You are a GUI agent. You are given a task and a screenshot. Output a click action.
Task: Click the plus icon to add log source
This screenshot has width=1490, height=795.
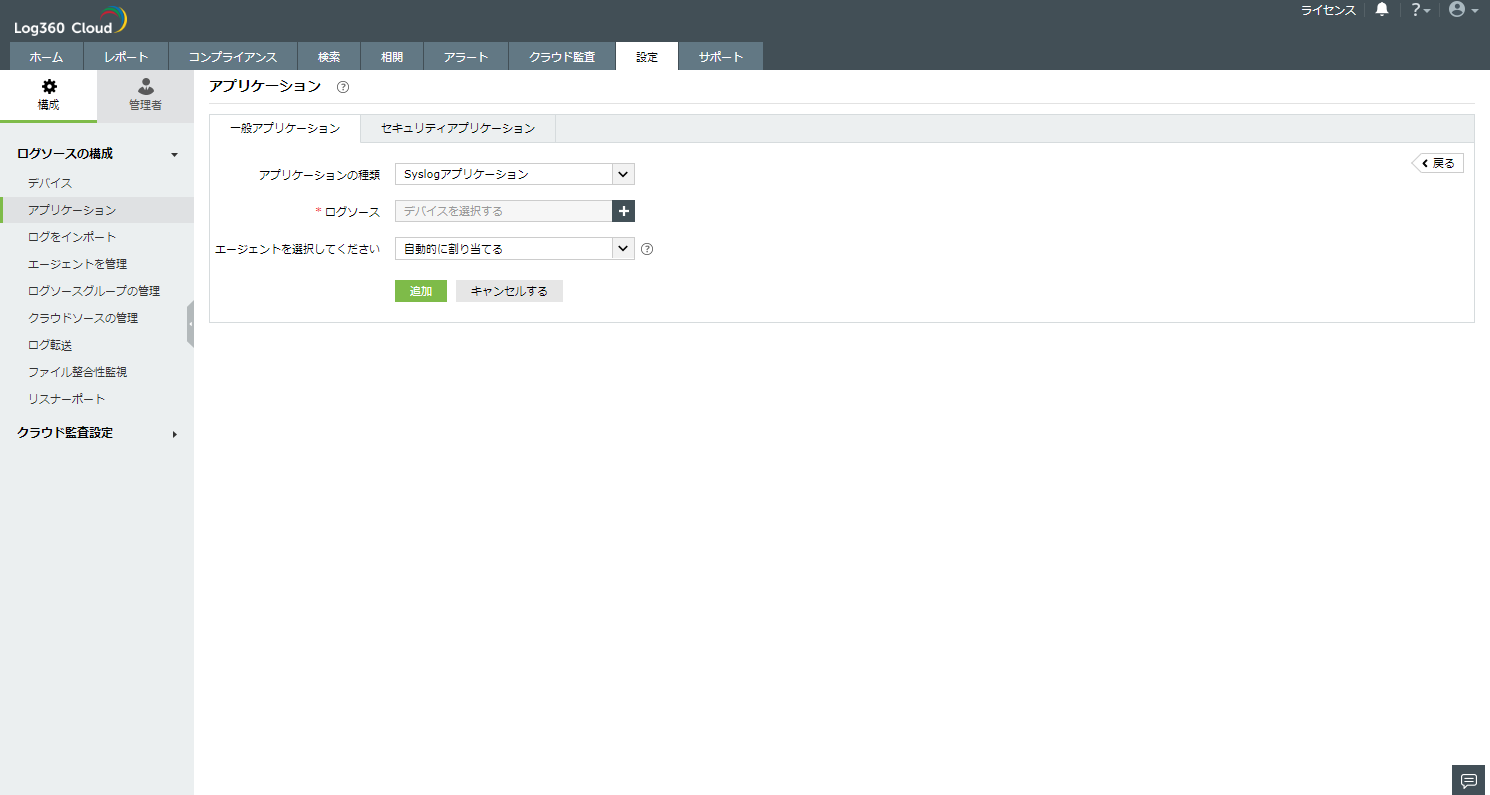click(x=624, y=211)
